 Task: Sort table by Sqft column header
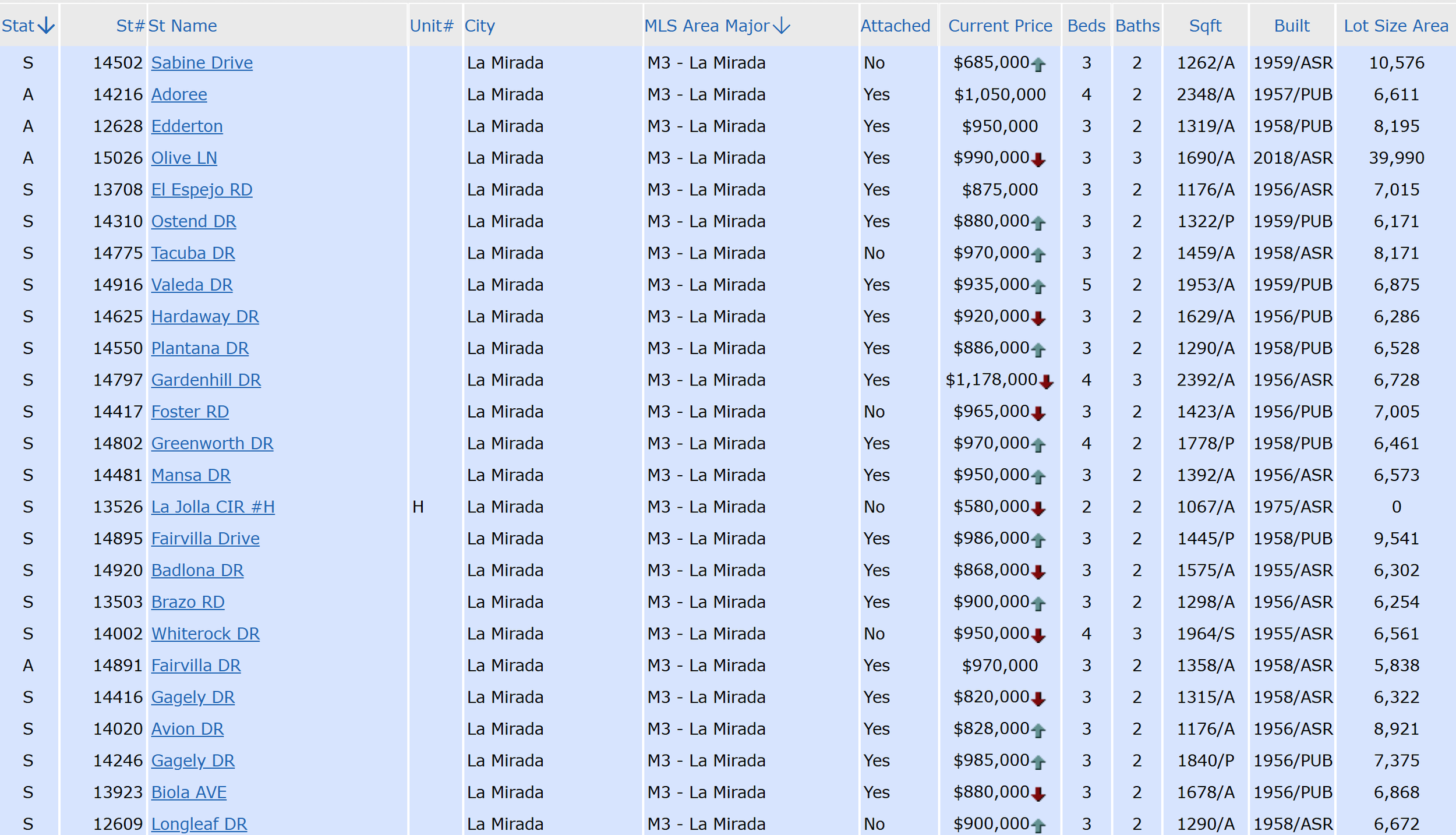click(1204, 26)
